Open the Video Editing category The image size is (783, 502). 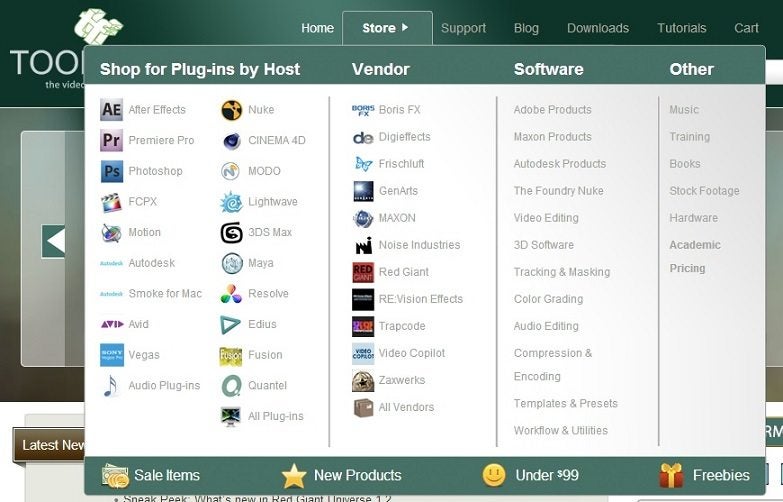[546, 218]
